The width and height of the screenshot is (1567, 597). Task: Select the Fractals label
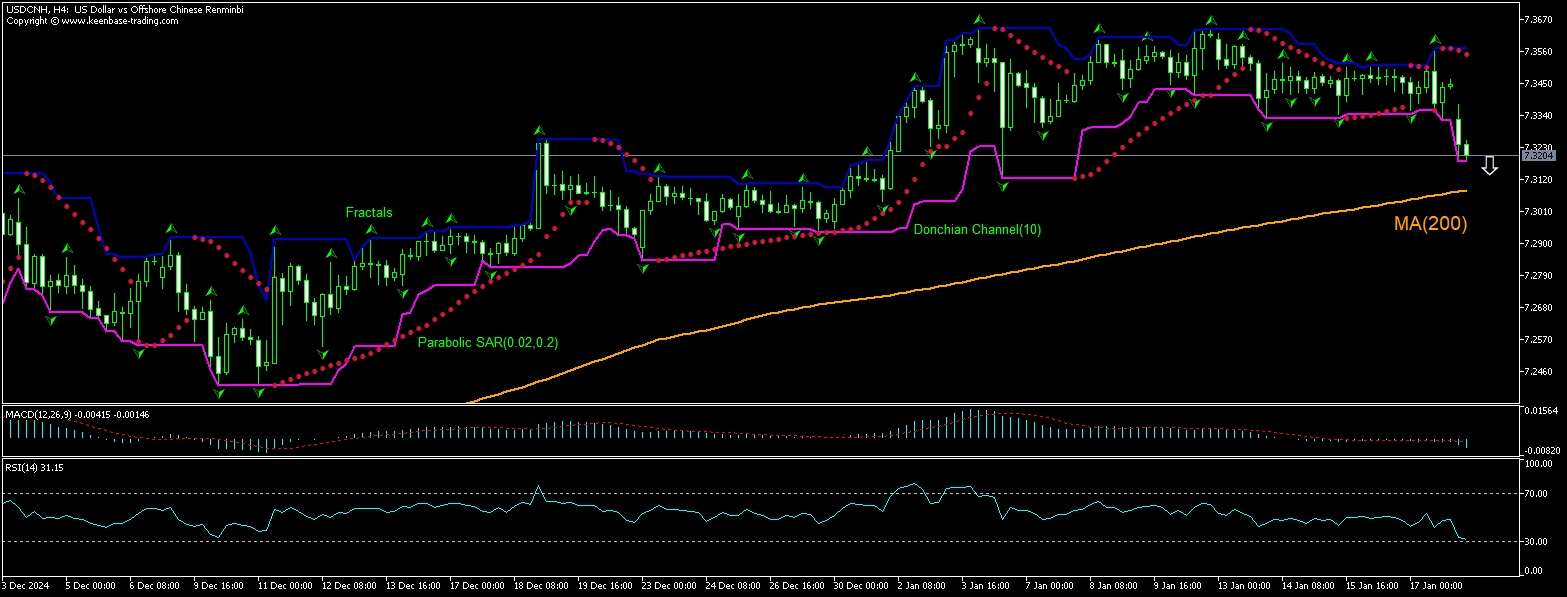pyautogui.click(x=368, y=212)
